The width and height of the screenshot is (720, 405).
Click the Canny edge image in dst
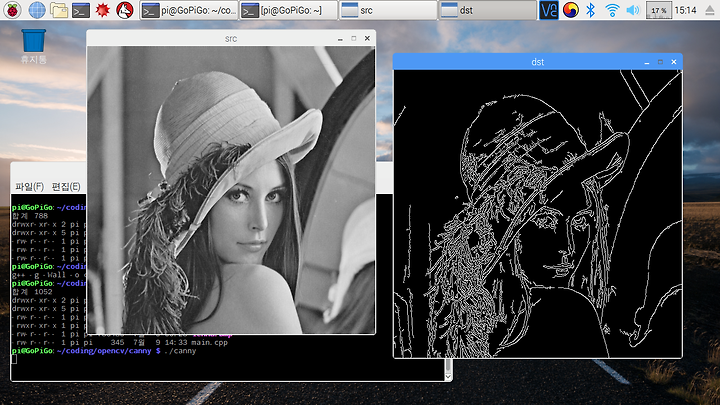538,214
